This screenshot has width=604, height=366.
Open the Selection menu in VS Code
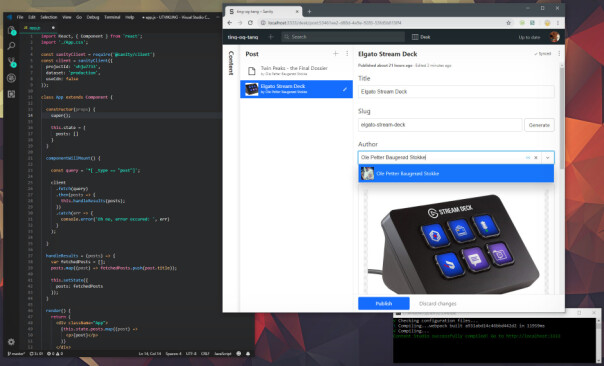tap(49, 17)
